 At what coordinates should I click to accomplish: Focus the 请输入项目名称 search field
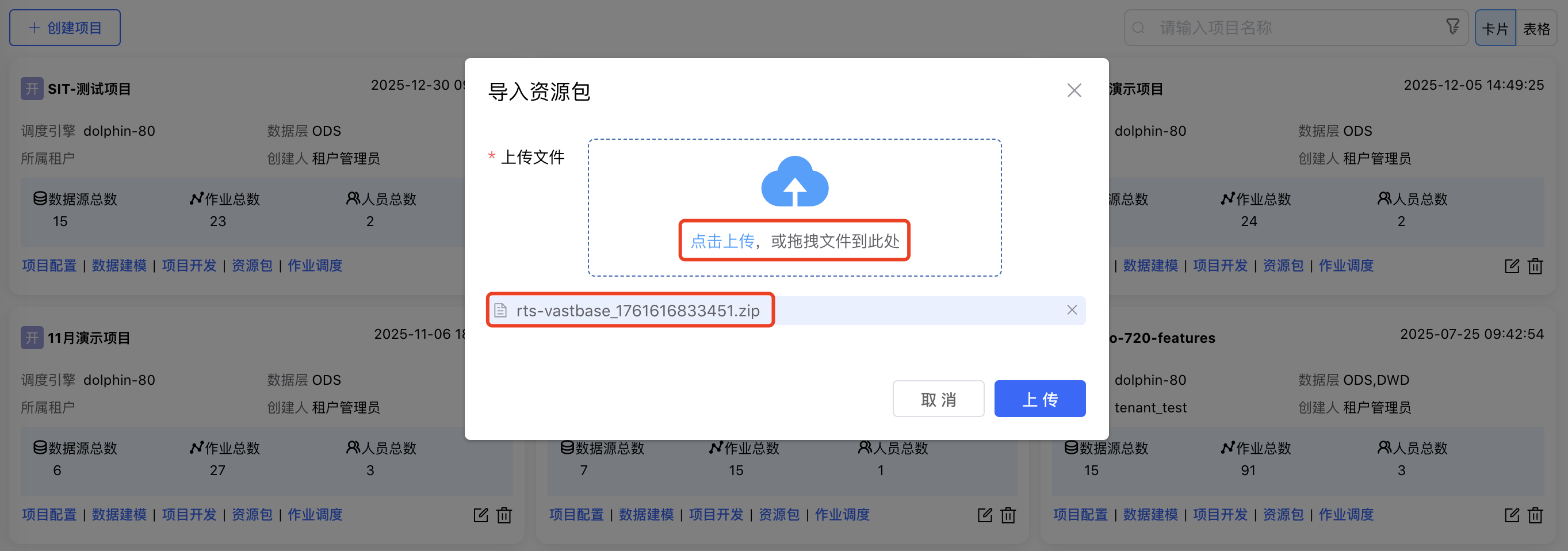[x=1297, y=28]
